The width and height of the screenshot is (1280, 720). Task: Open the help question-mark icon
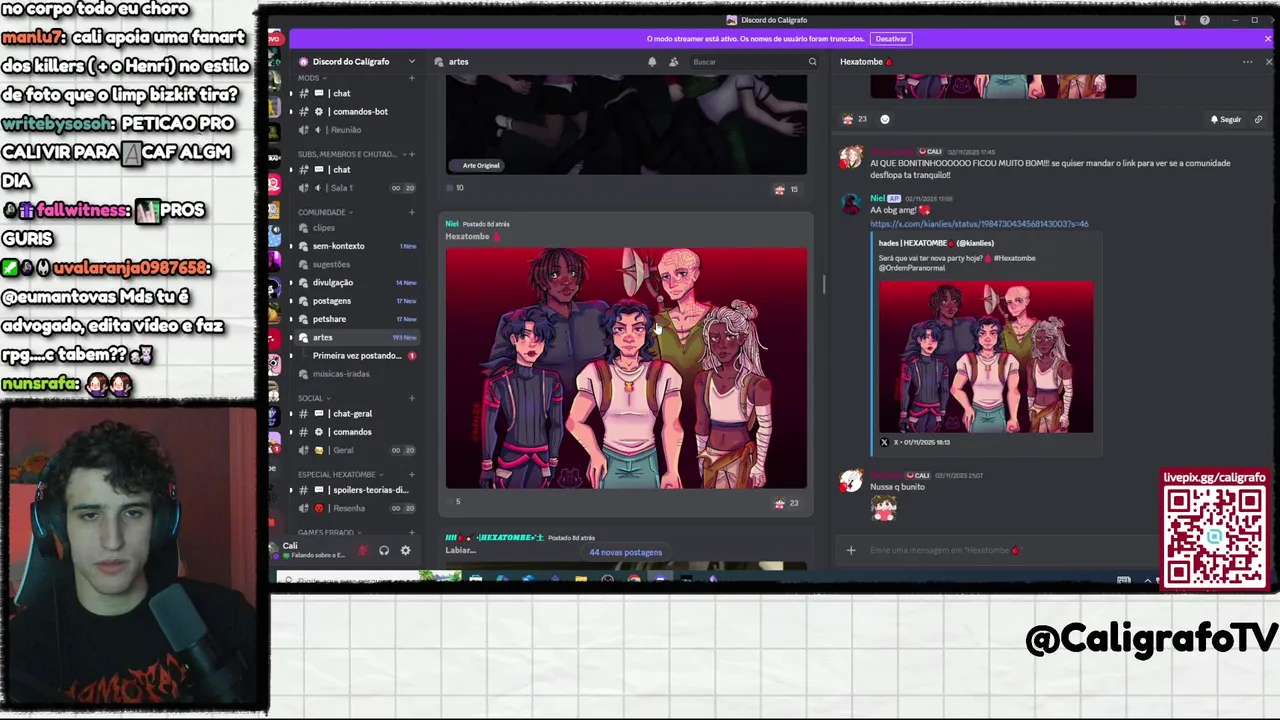[x=1204, y=20]
